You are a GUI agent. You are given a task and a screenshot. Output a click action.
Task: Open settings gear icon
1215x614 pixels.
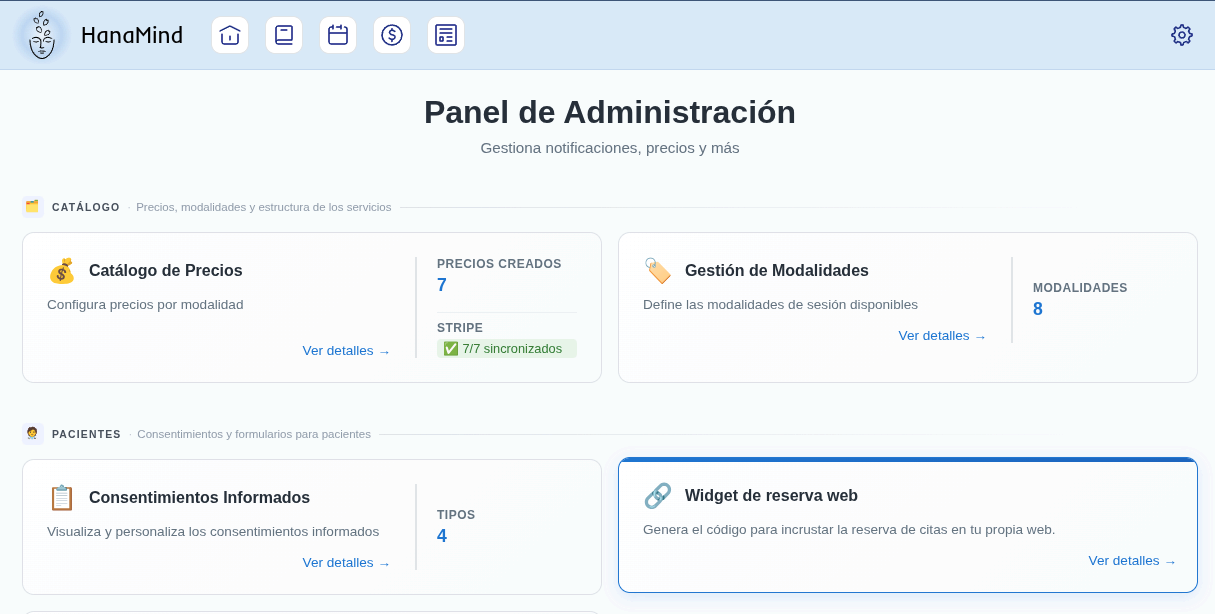tap(1182, 35)
